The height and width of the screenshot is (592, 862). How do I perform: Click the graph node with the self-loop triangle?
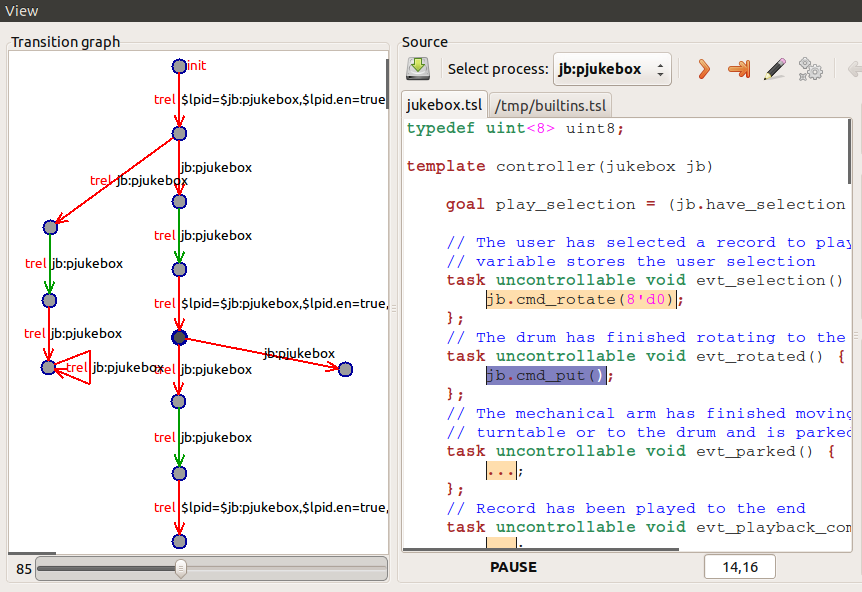(48, 368)
